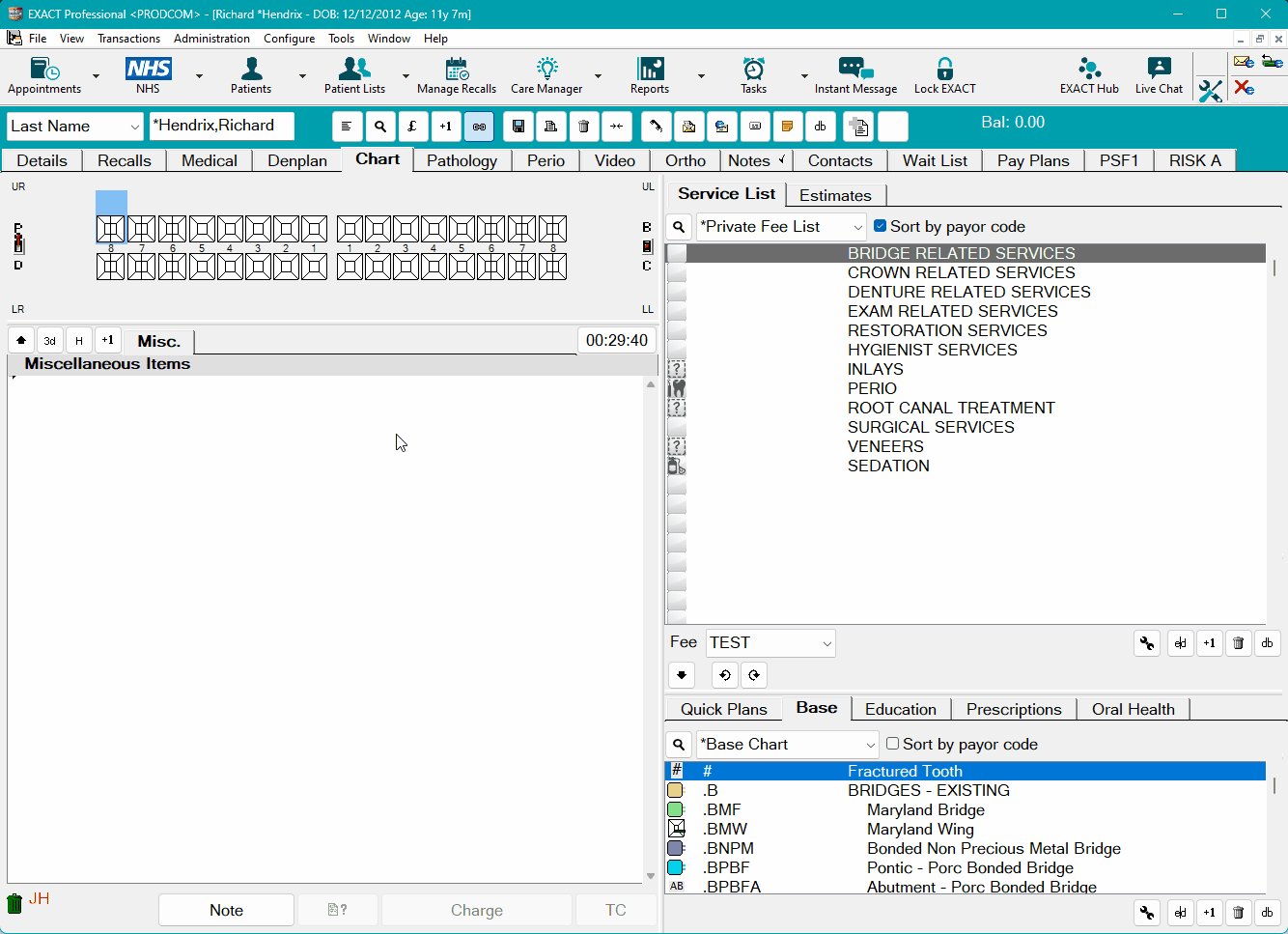Open the Appointments toolbar icon
Image resolution: width=1288 pixels, height=934 pixels.
(x=44, y=76)
